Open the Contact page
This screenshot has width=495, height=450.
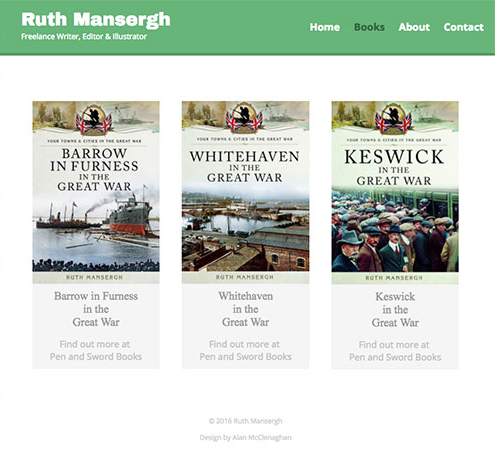(x=463, y=27)
